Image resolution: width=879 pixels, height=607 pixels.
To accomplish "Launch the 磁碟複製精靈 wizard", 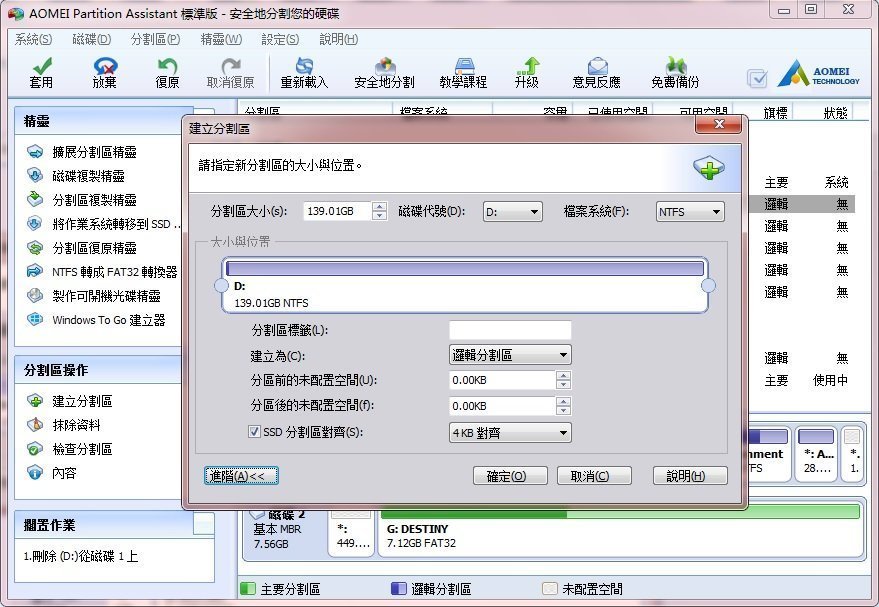I will [x=76, y=175].
